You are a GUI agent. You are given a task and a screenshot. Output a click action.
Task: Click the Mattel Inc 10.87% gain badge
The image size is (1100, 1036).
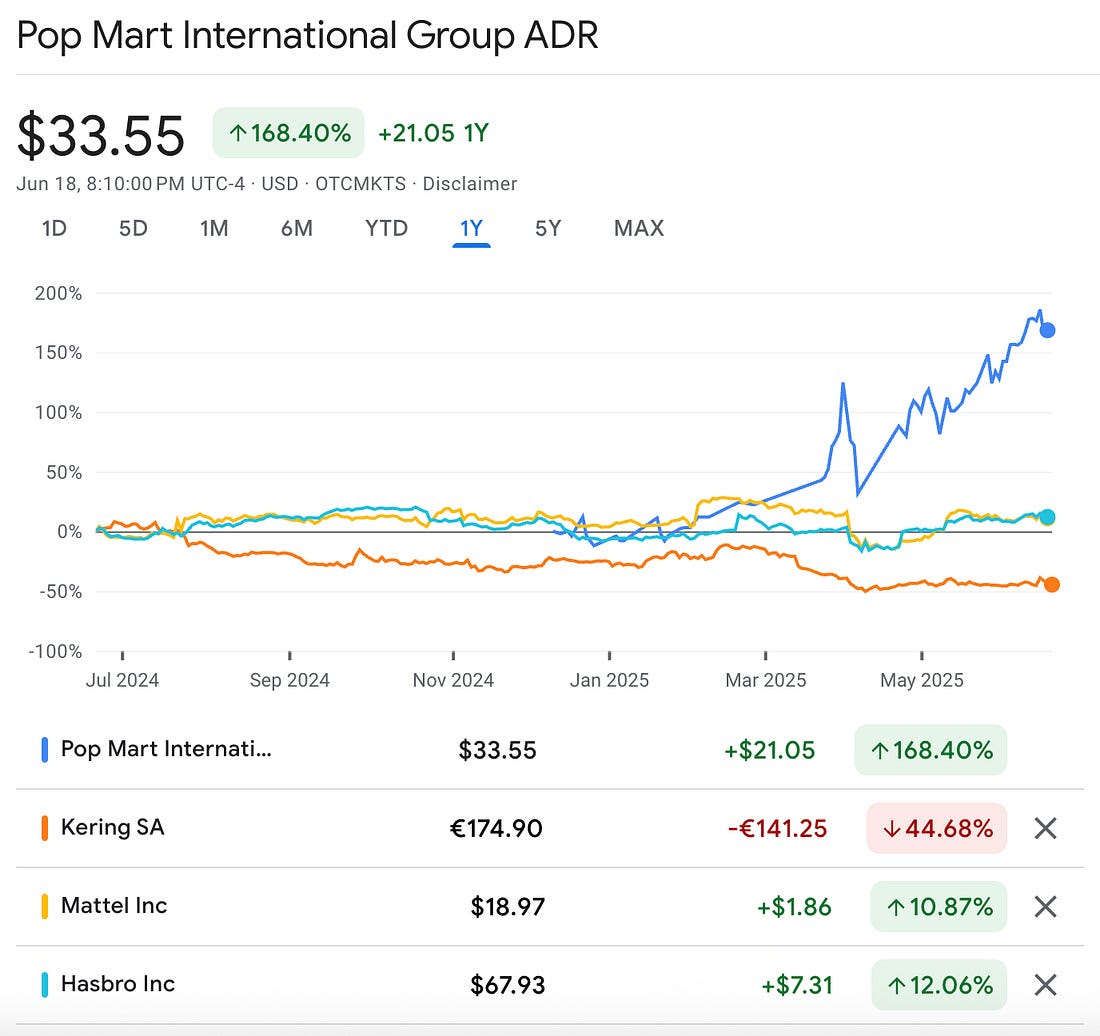pos(939,907)
